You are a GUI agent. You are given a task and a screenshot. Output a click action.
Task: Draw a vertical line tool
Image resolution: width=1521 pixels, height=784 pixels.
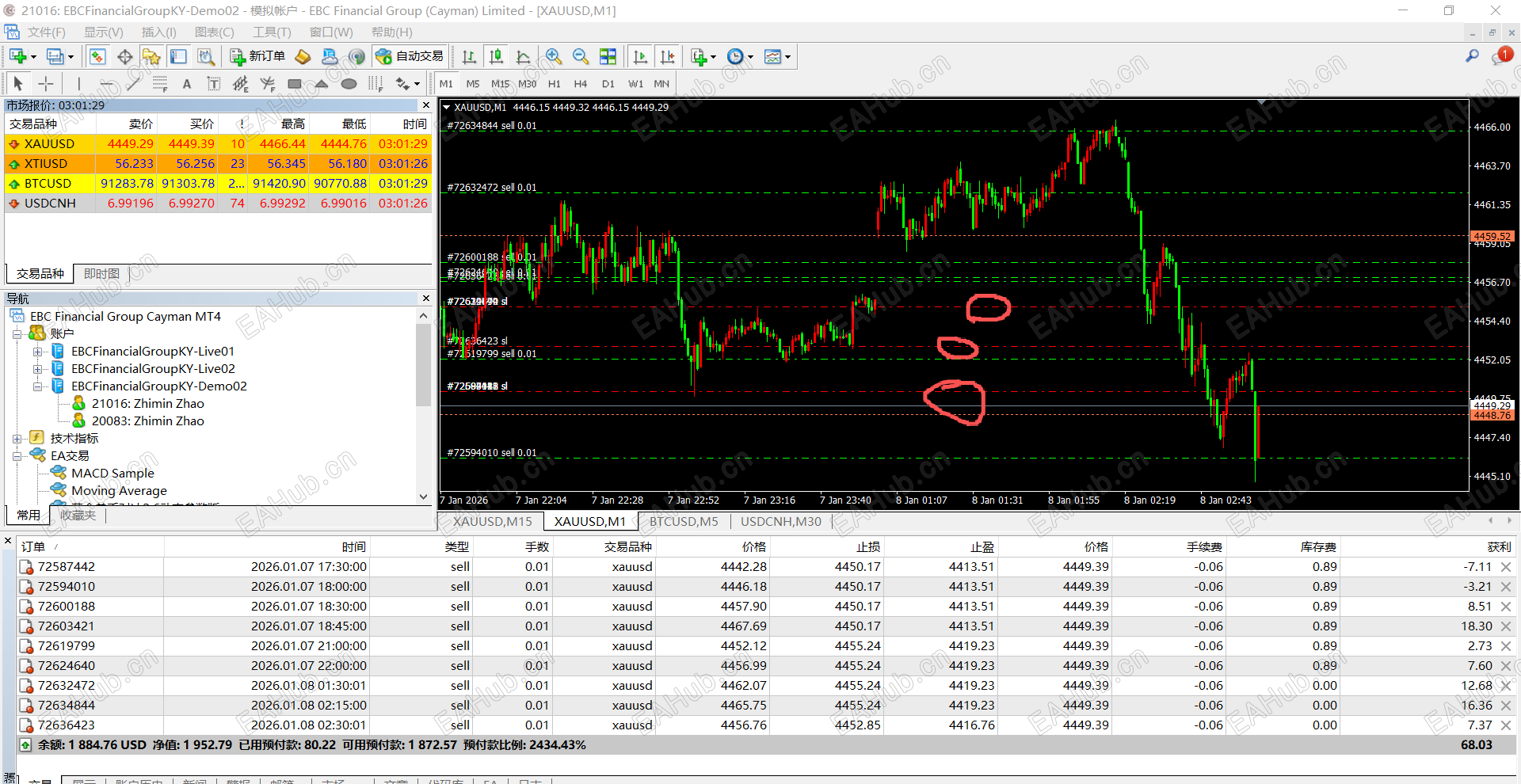pos(78,83)
